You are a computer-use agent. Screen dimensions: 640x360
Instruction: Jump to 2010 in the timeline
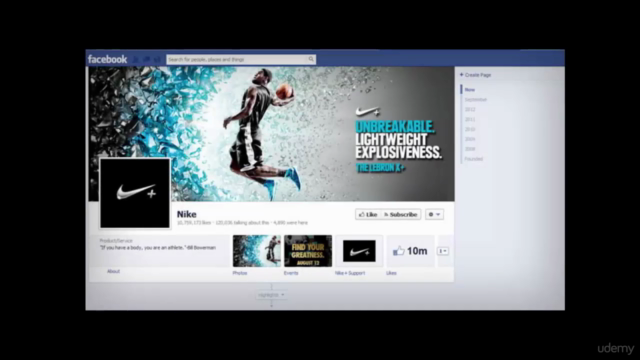(470, 129)
